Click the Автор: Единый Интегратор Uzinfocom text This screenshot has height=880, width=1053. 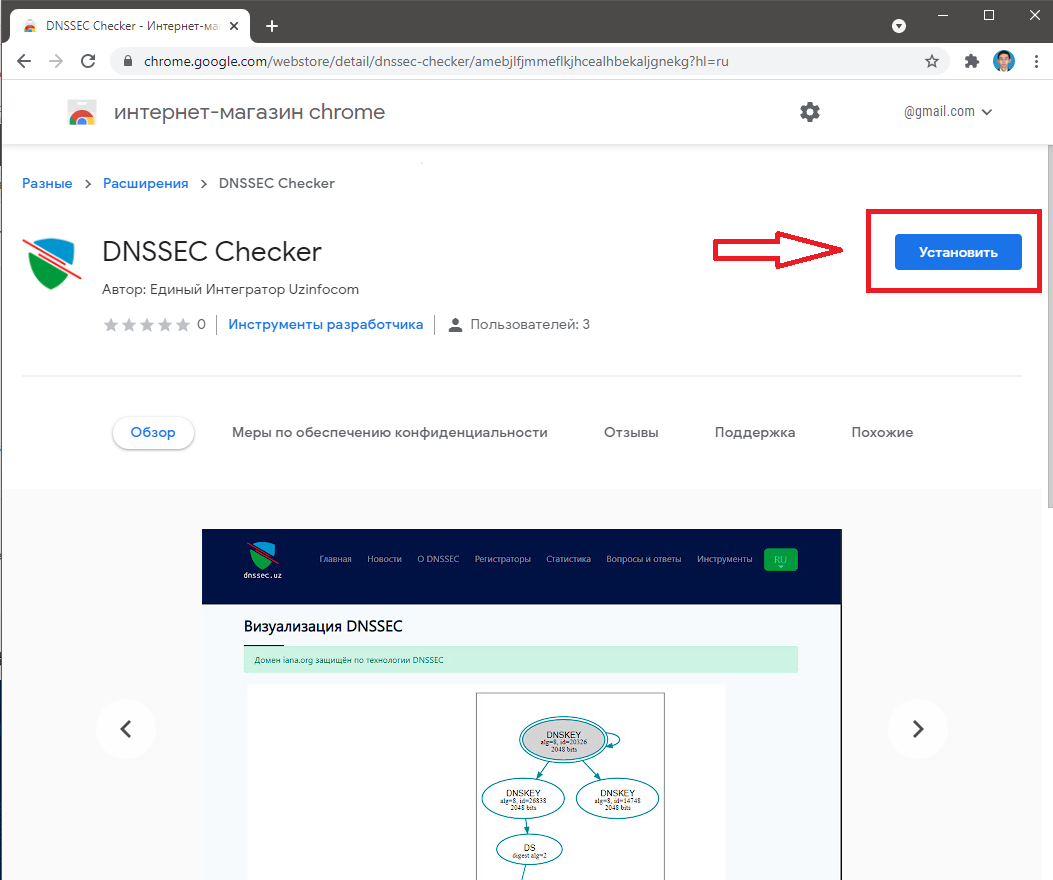tap(230, 290)
